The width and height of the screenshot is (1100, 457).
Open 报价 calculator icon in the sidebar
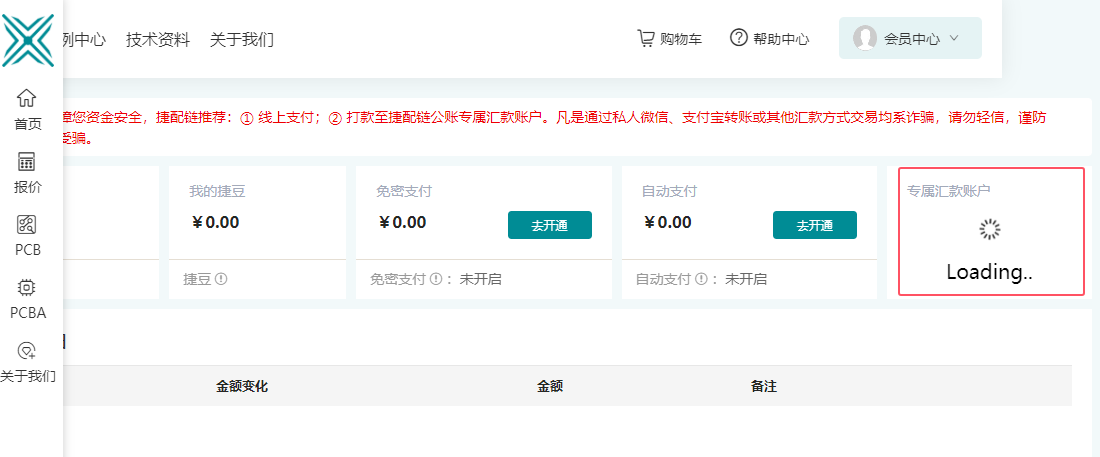point(27,162)
